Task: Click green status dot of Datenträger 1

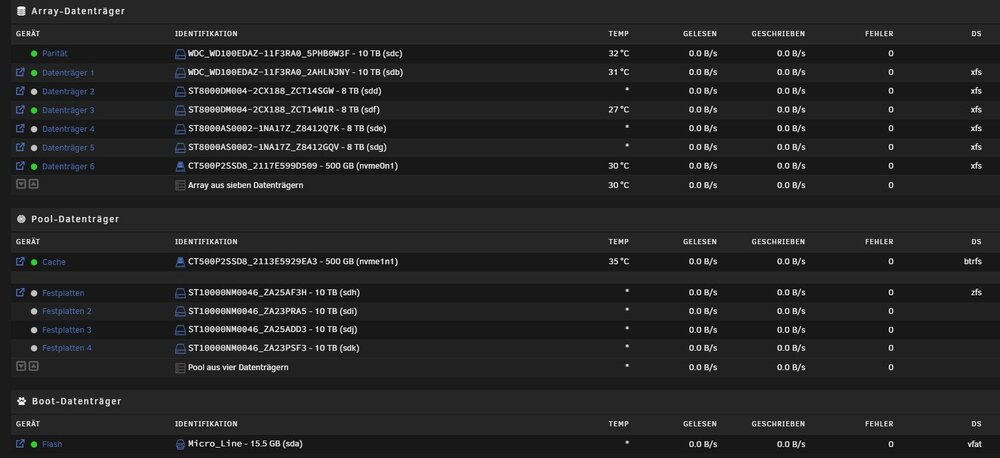Action: coord(34,73)
